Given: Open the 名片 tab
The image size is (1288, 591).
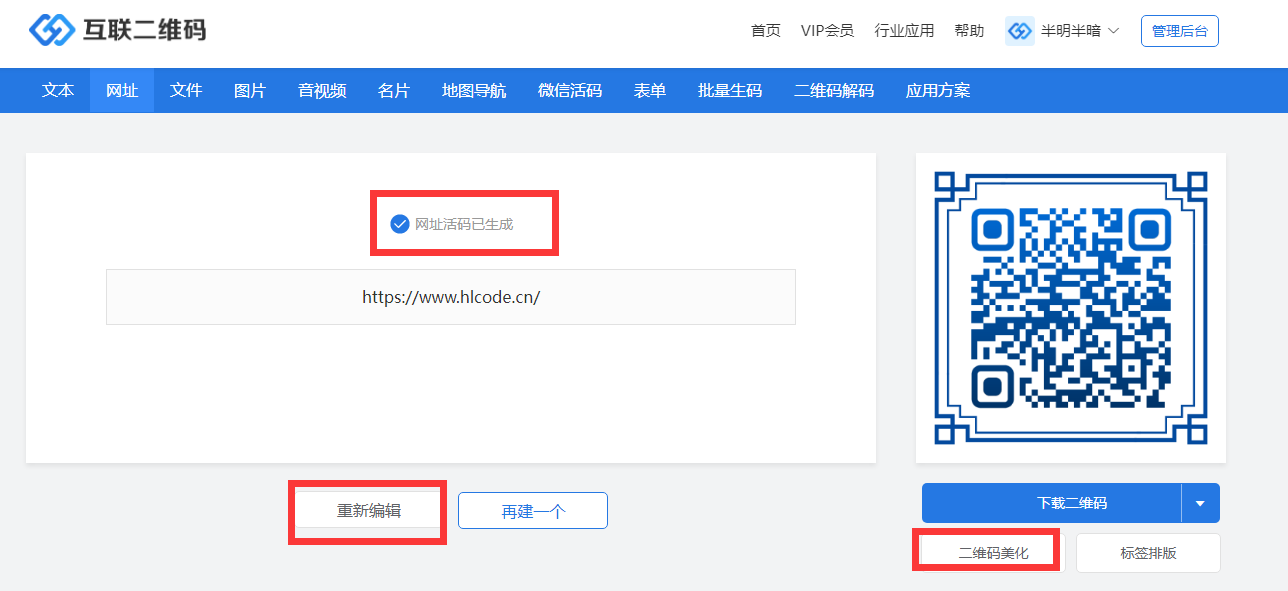Looking at the screenshot, I should [x=394, y=91].
